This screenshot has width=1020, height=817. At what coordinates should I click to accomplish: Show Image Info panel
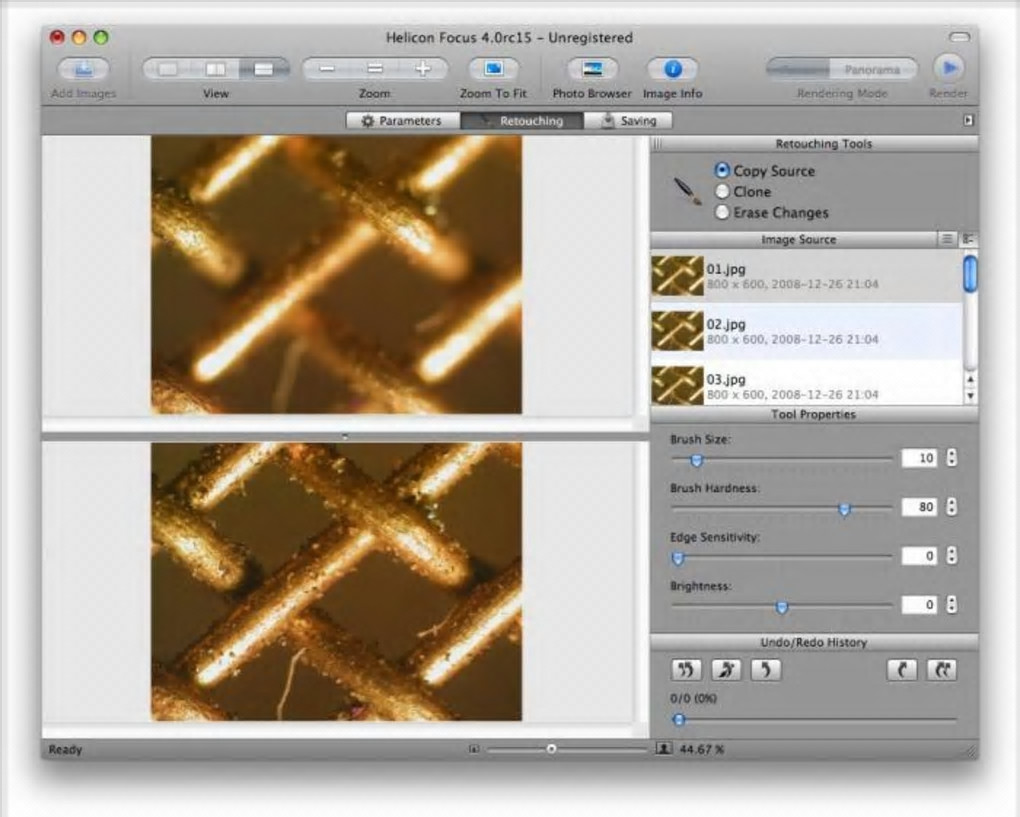(672, 70)
